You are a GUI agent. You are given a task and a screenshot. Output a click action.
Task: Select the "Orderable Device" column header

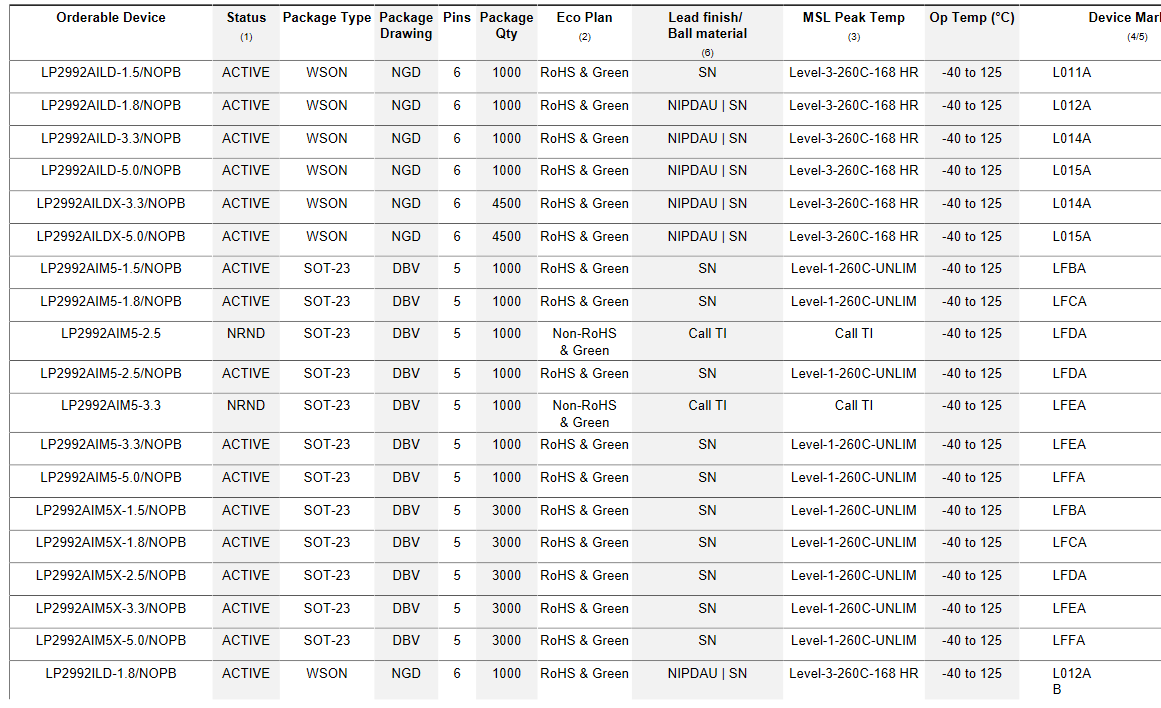point(111,18)
